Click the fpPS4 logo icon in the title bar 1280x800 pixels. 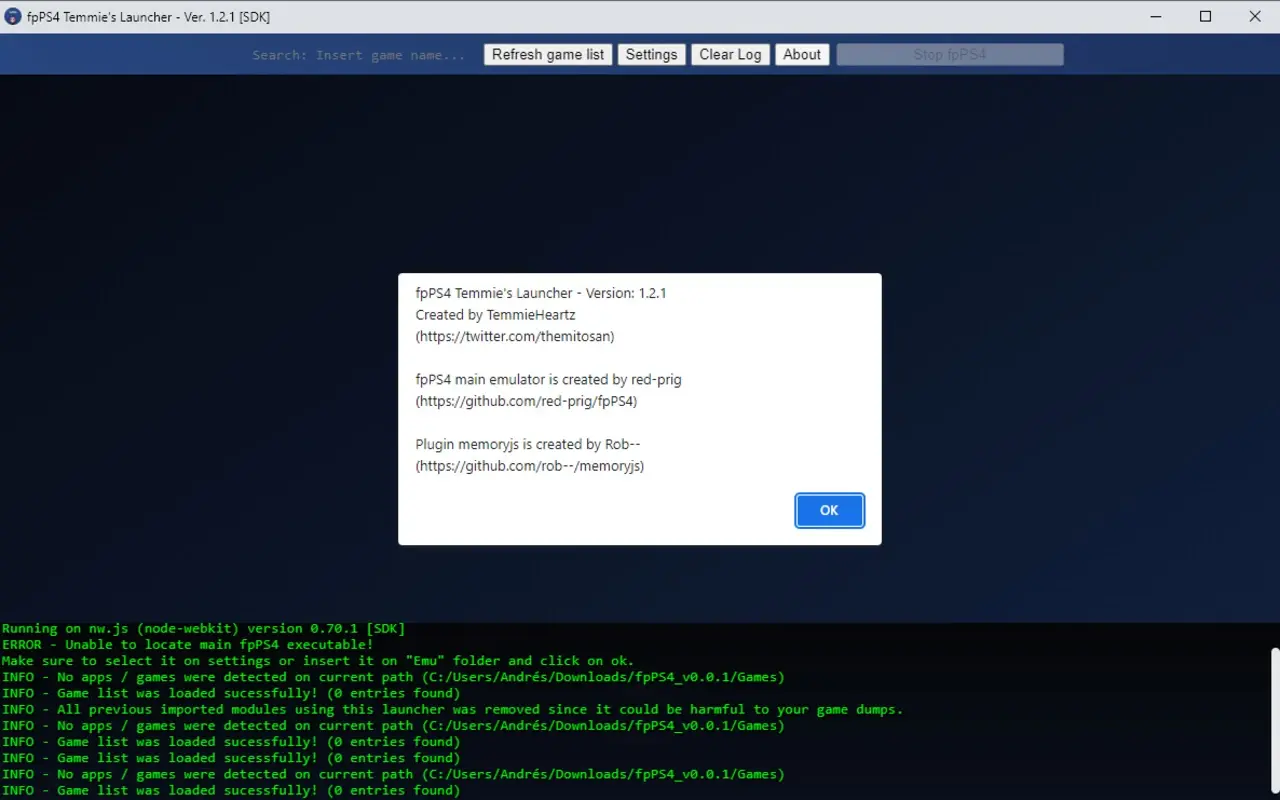pos(12,16)
